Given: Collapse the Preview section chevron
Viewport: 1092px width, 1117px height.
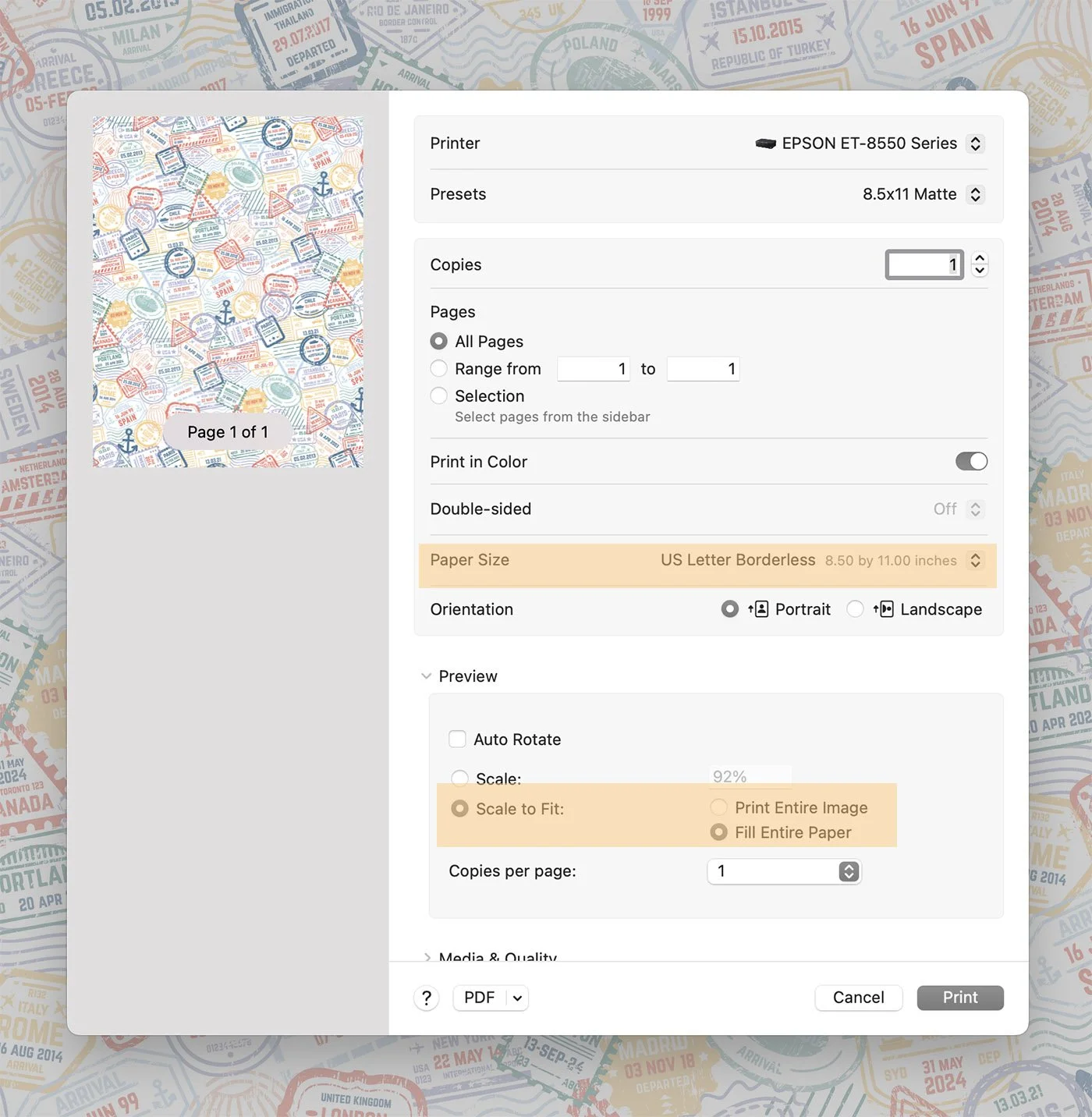Looking at the screenshot, I should 426,676.
